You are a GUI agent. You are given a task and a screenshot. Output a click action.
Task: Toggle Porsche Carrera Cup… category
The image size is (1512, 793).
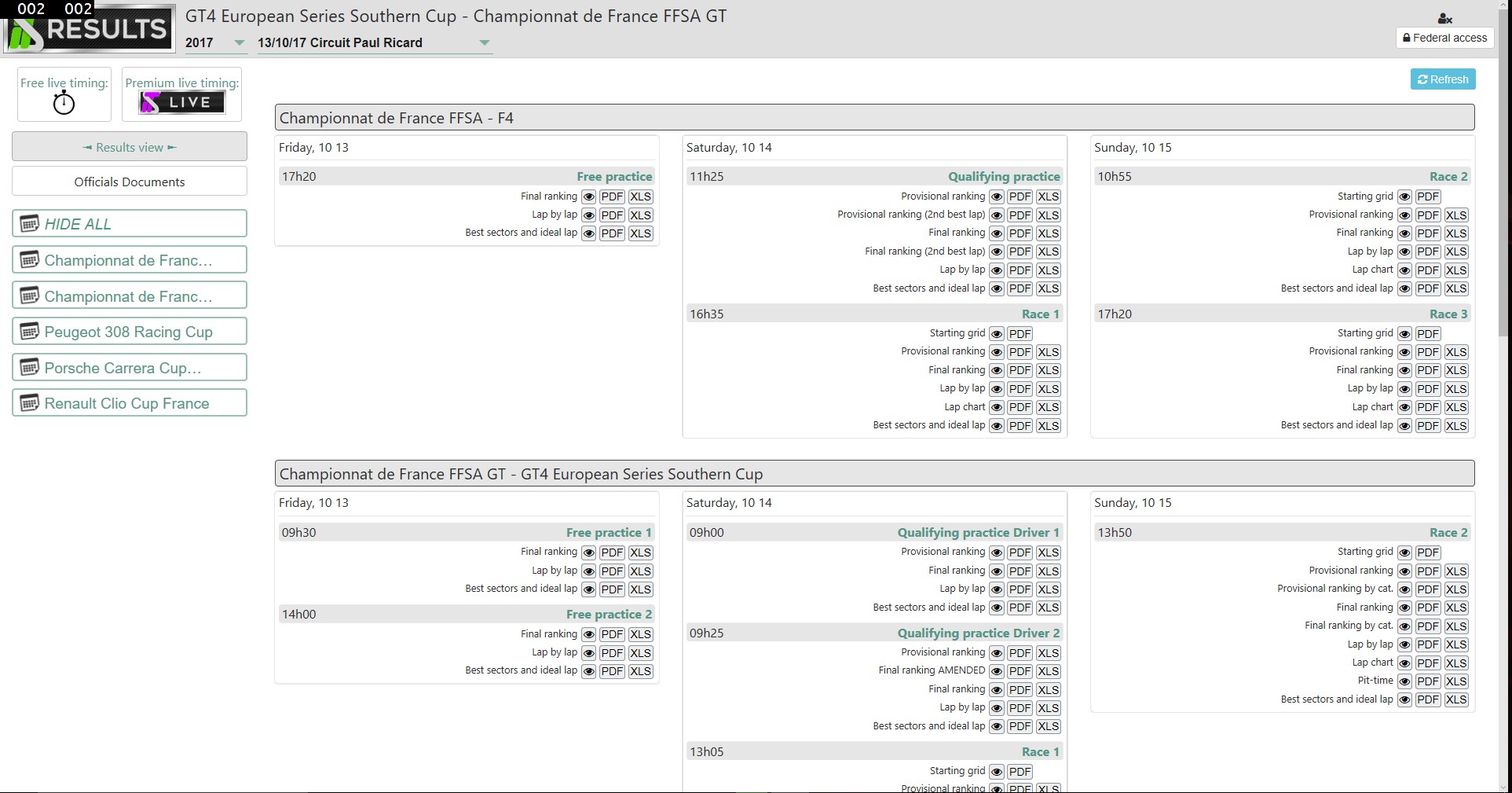point(130,367)
